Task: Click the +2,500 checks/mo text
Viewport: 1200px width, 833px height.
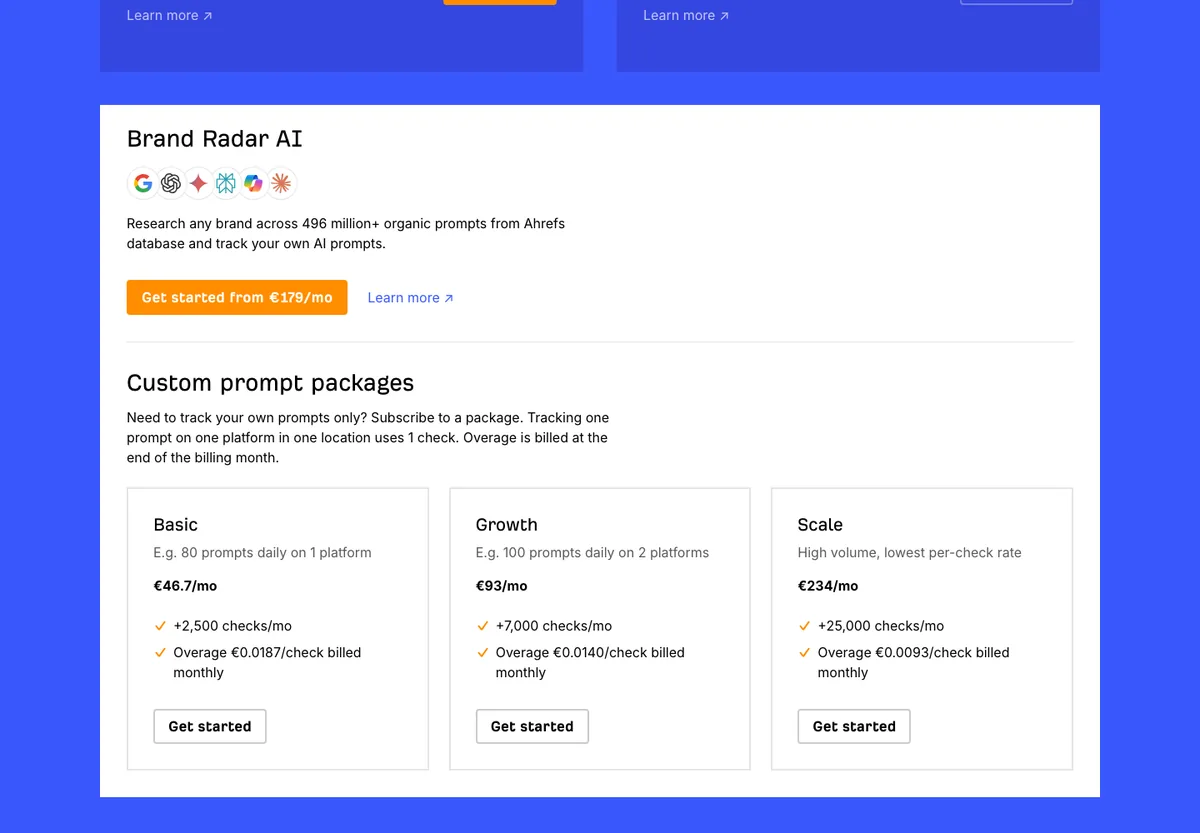Action: [233, 626]
